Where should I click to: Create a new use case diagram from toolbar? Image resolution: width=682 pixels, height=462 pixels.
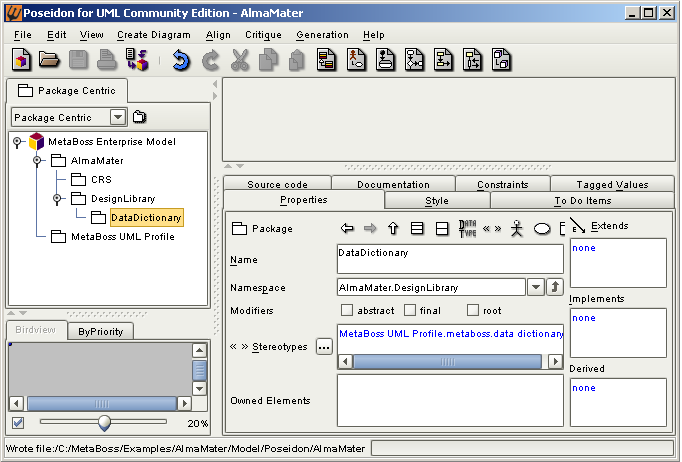(x=356, y=61)
